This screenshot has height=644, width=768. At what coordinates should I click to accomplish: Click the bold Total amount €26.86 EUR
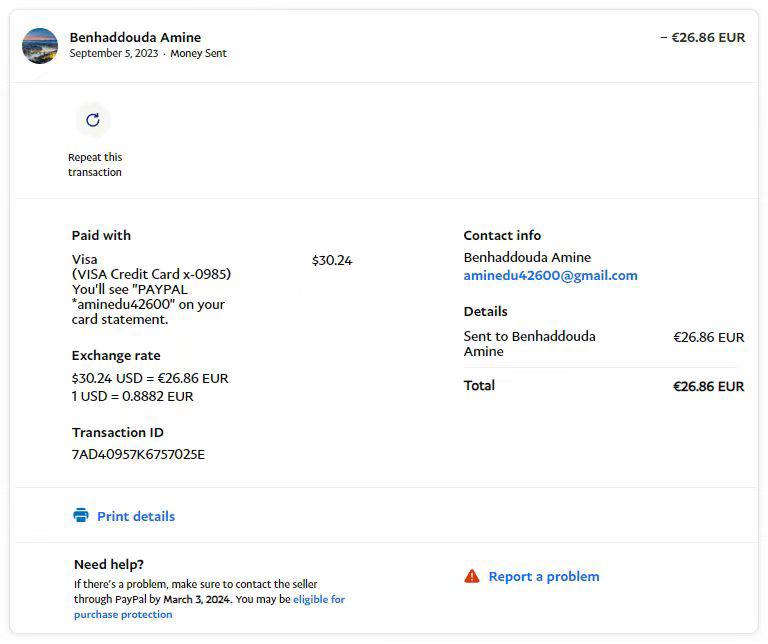click(x=708, y=386)
